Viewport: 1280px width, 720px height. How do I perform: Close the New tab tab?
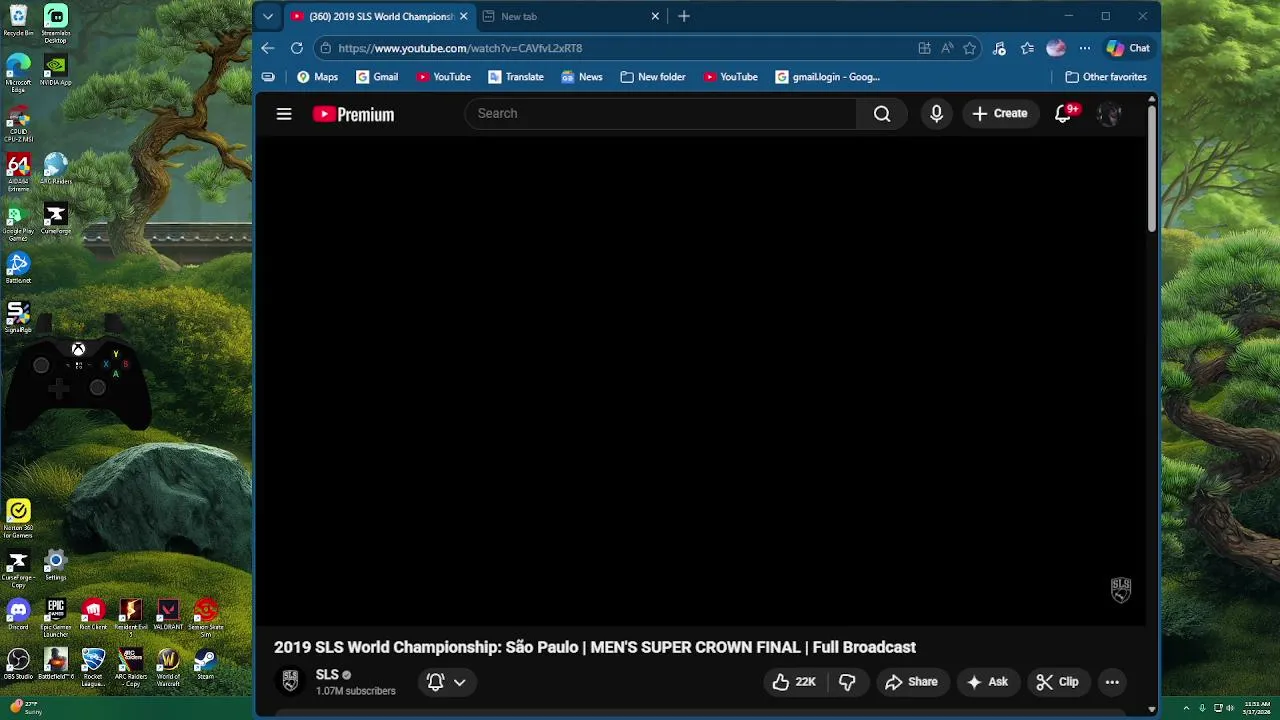coord(655,16)
